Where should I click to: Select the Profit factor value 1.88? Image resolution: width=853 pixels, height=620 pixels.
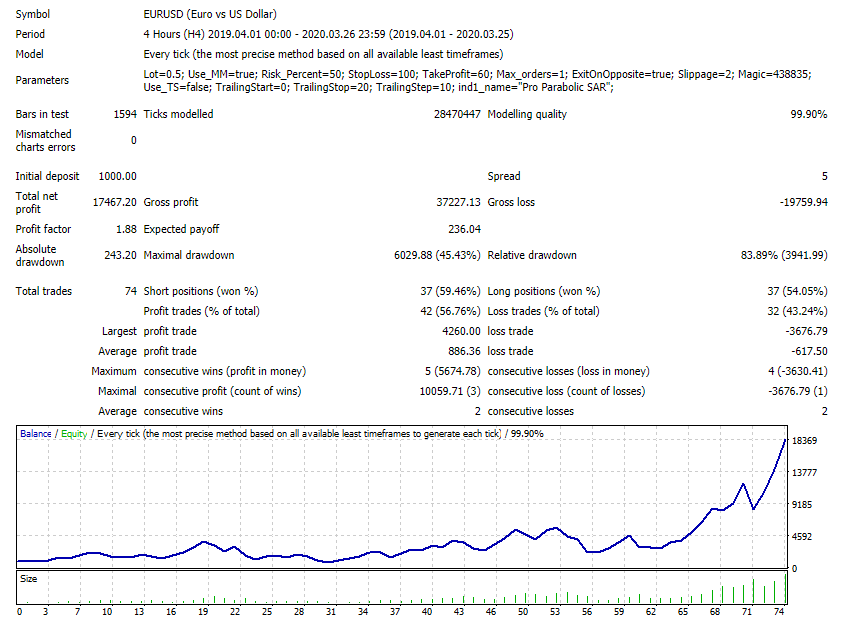click(125, 229)
